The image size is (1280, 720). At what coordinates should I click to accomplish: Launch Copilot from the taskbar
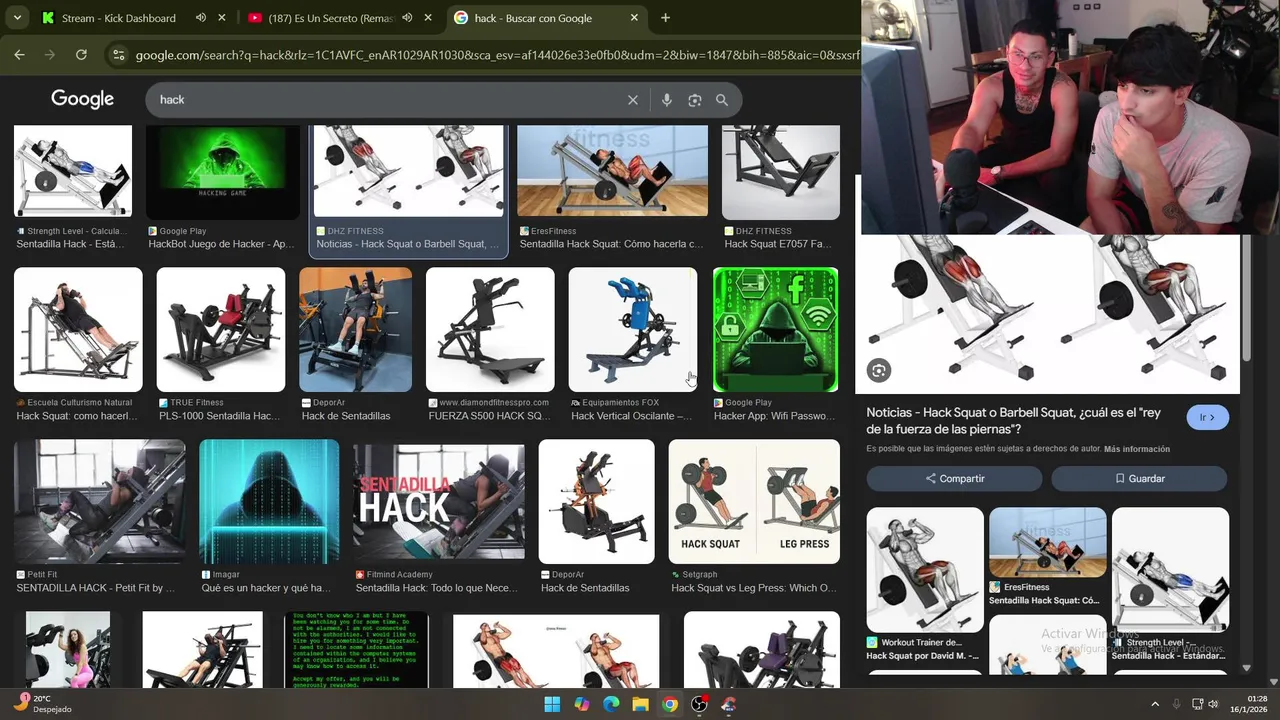click(582, 704)
